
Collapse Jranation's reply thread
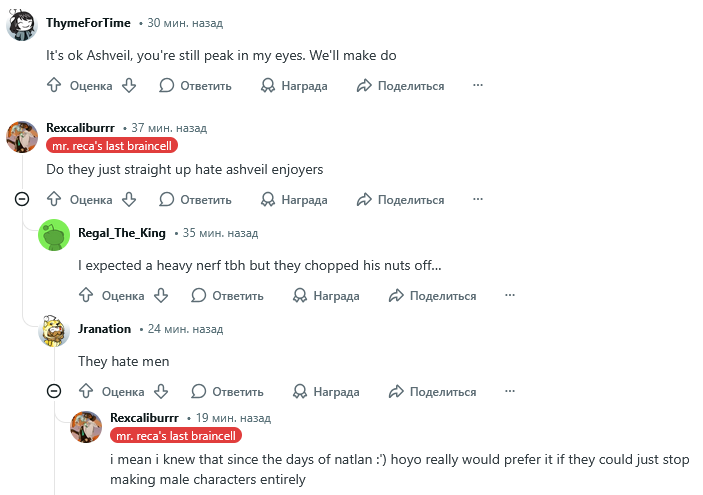[54, 391]
